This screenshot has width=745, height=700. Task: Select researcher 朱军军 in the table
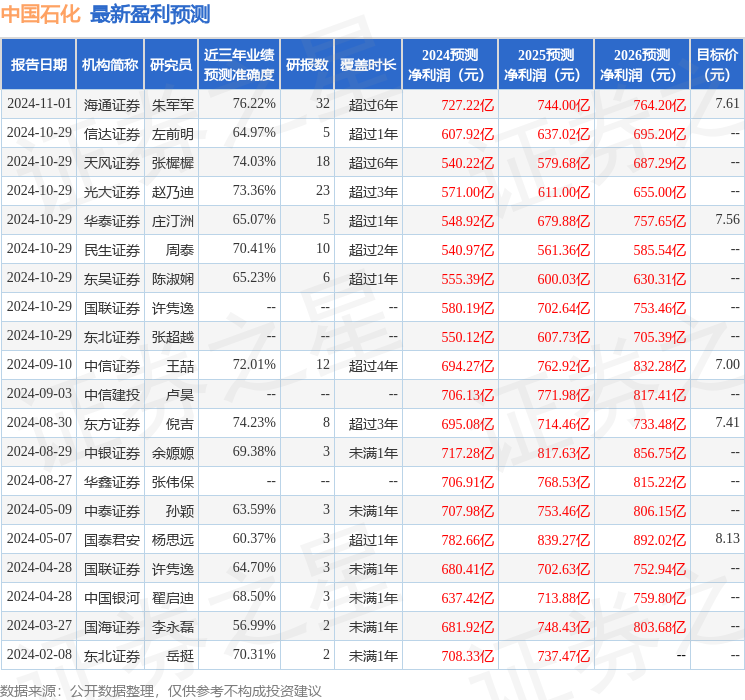click(172, 104)
